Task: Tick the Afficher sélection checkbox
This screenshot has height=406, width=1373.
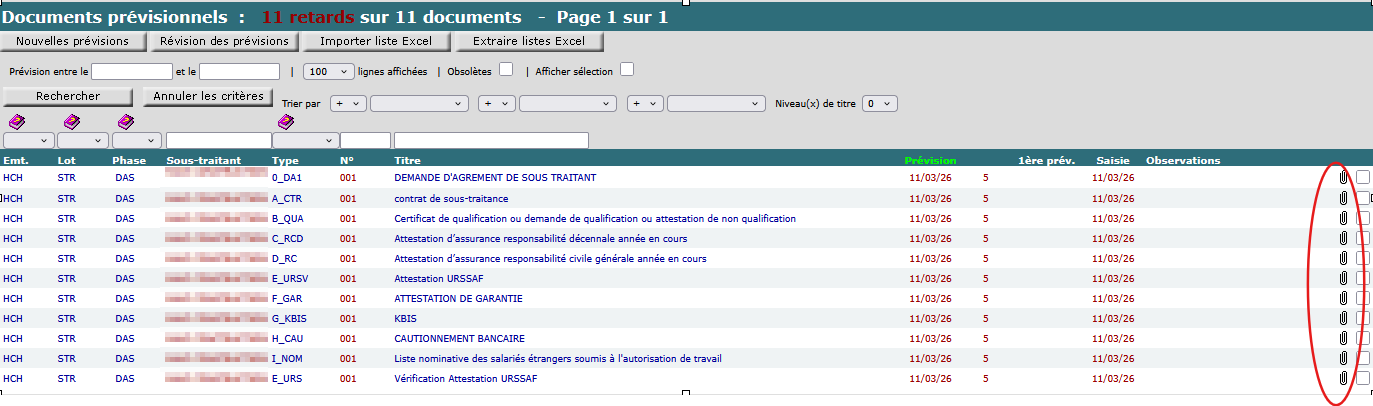Action: [627, 70]
